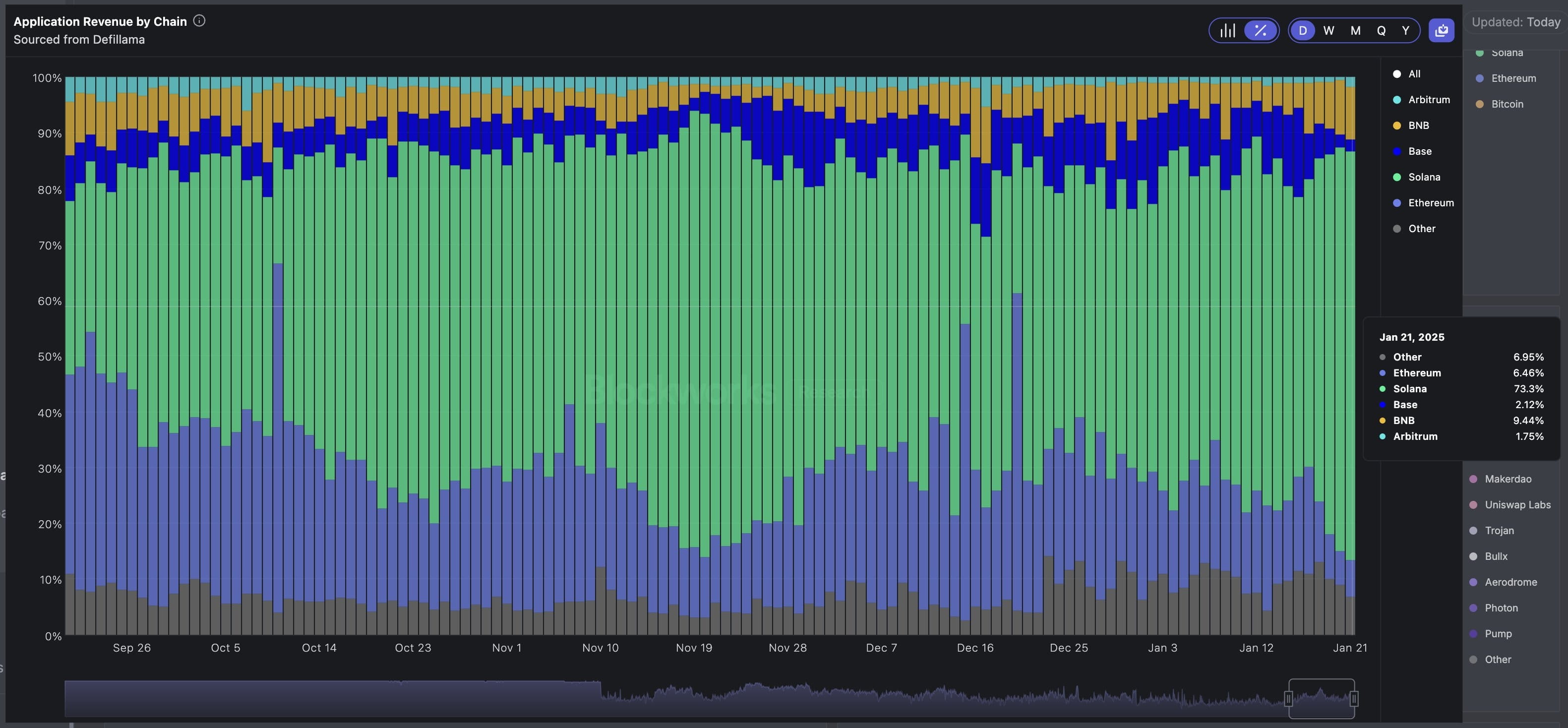The height and width of the screenshot is (728, 1568).
Task: Select Daily (D) time interval
Action: pos(1303,30)
